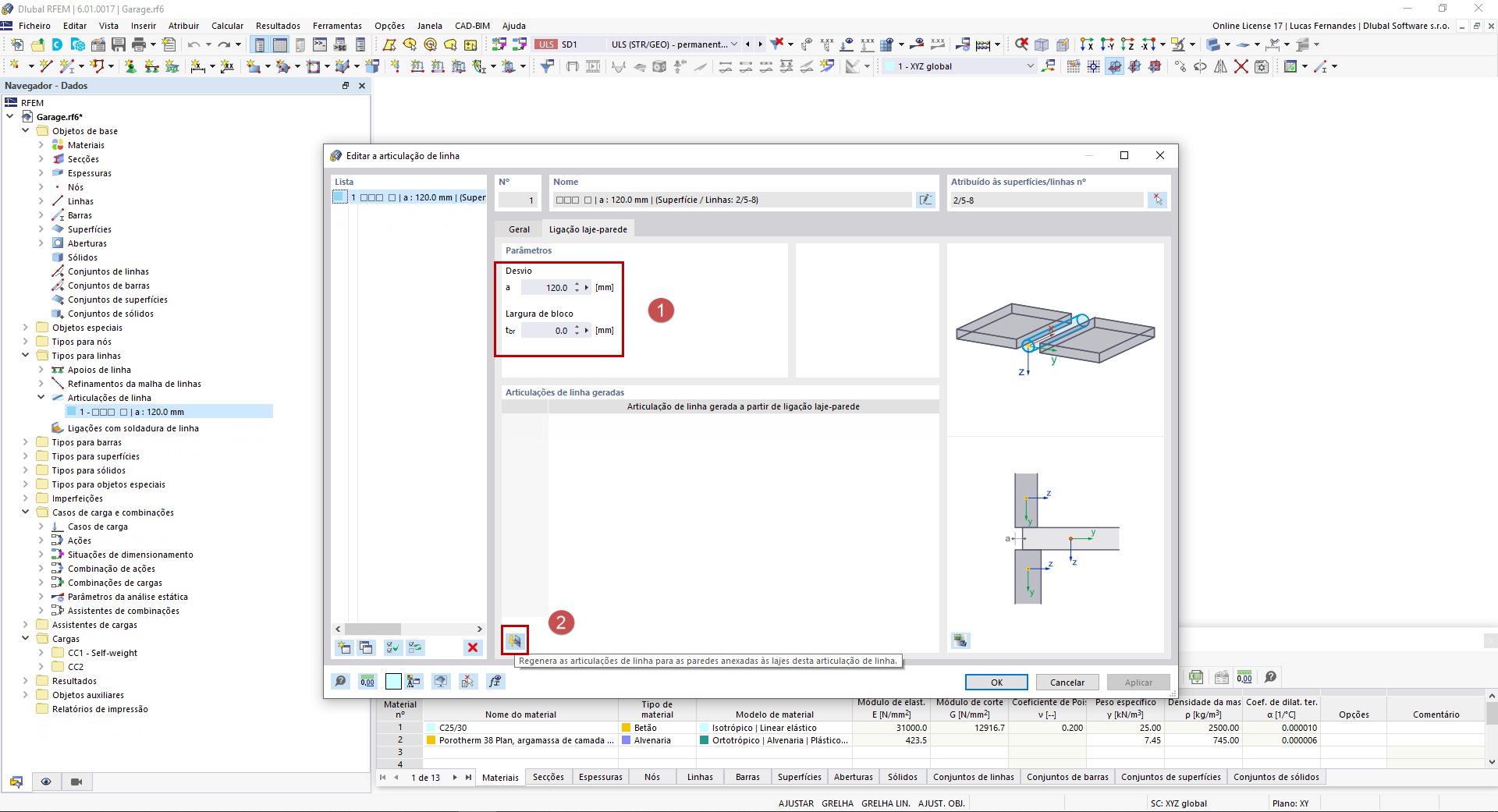Pick surfaces/lines graphically in the model
This screenshot has height=812, width=1498.
(x=1158, y=200)
